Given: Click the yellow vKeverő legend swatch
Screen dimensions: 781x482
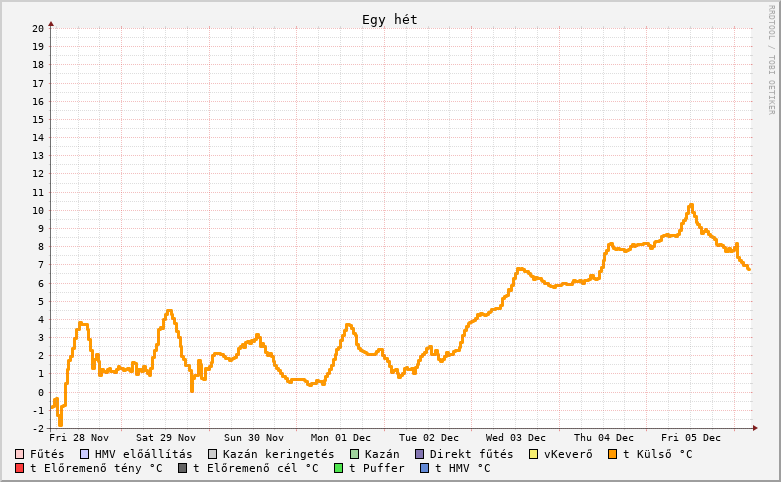Looking at the screenshot, I should coord(533,454).
